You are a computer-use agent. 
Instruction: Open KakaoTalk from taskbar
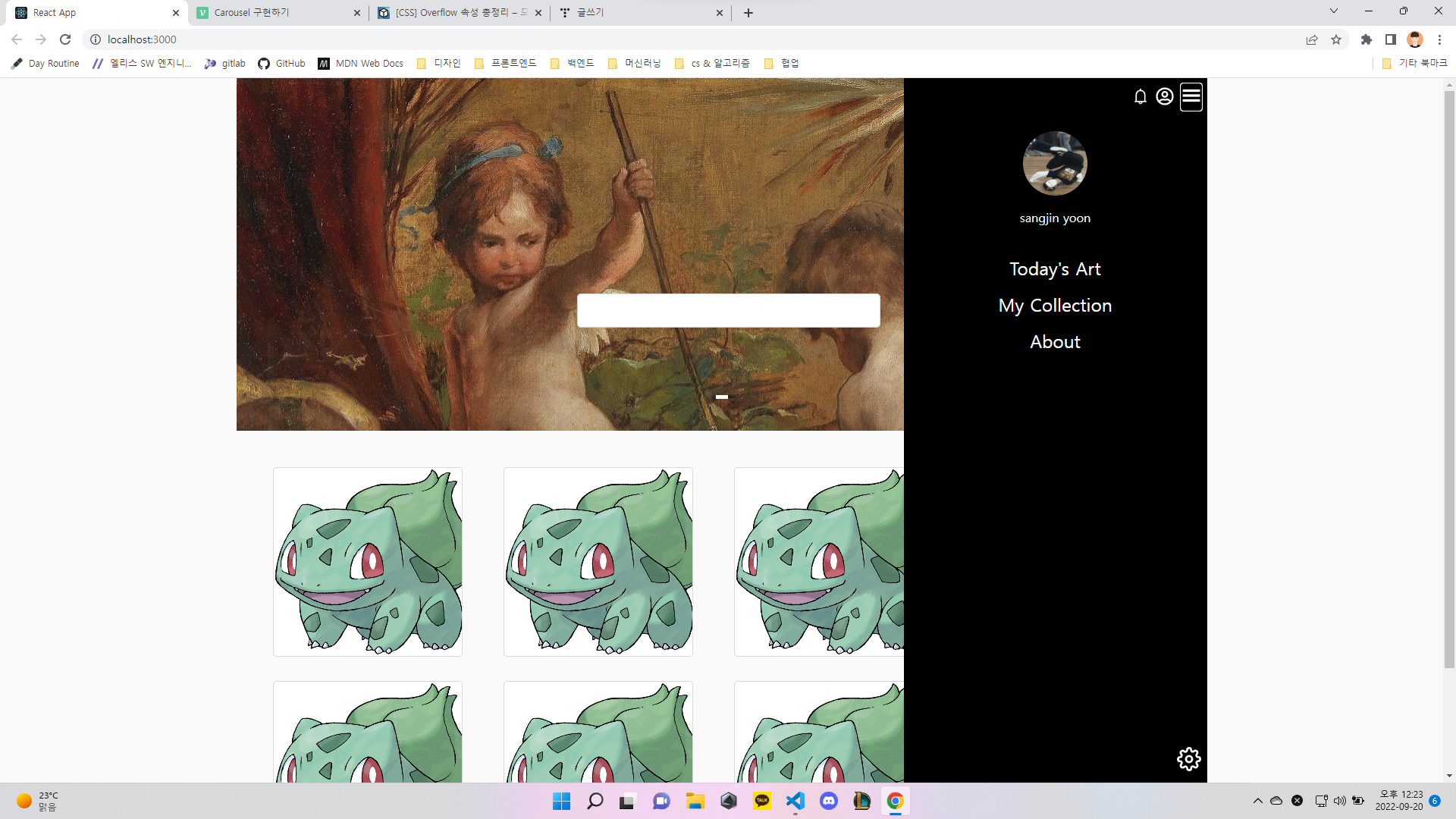pyautogui.click(x=762, y=801)
